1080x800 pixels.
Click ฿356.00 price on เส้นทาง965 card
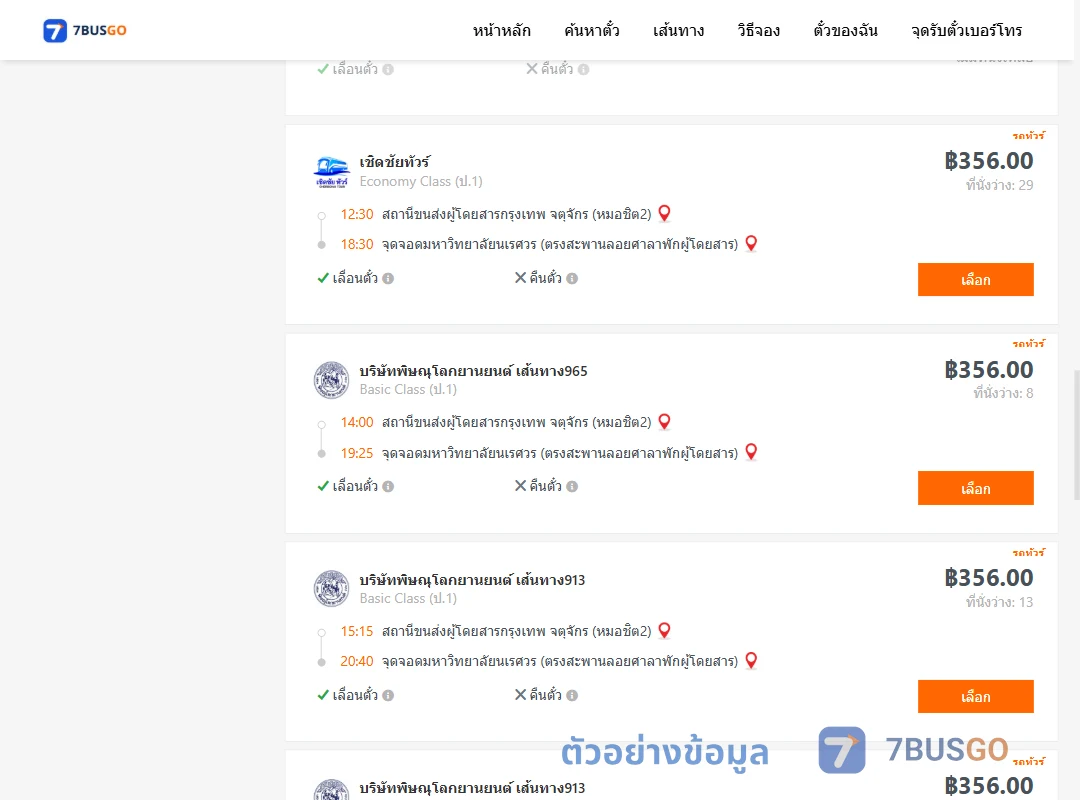coord(989,369)
